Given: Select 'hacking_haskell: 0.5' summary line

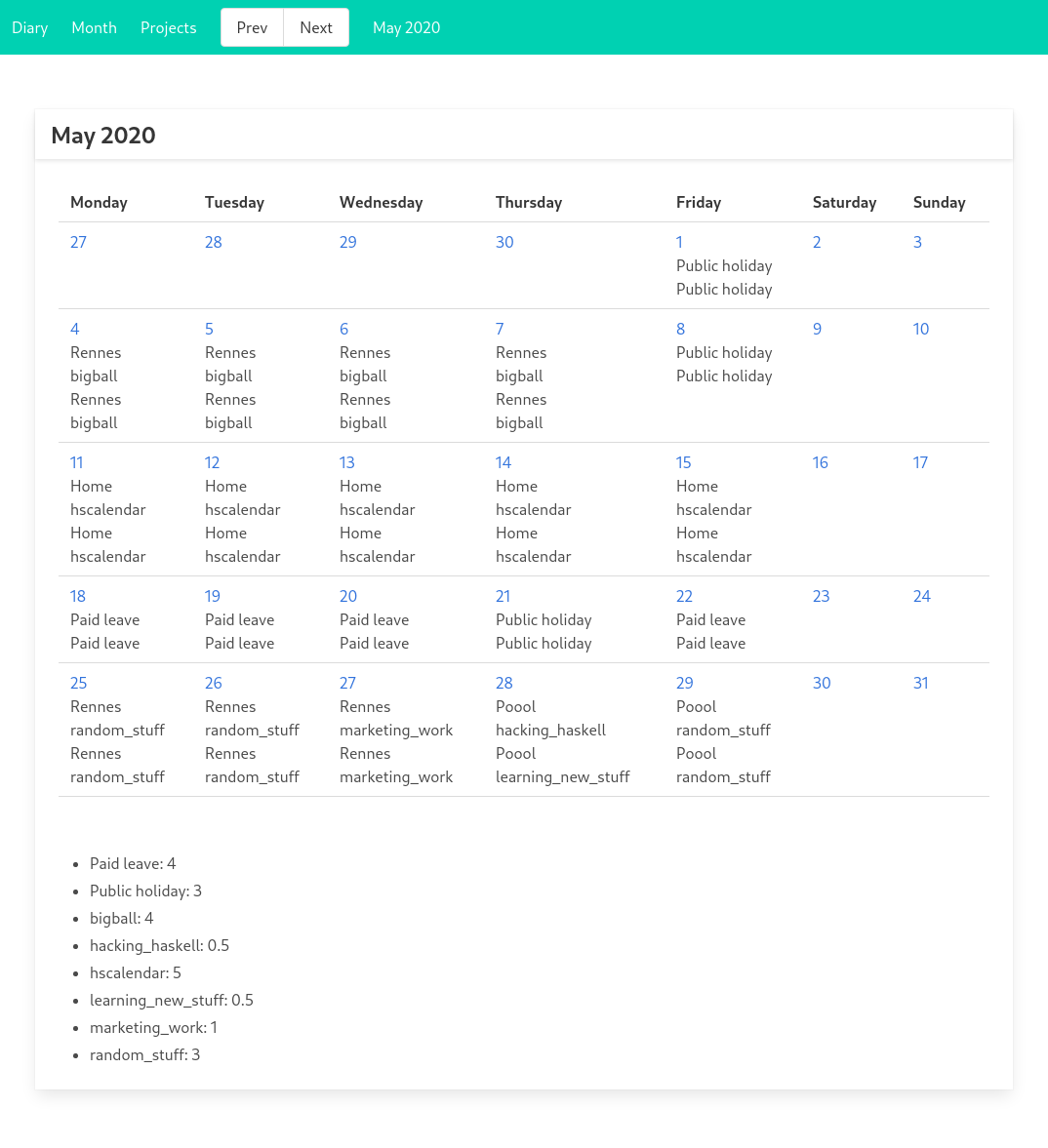Looking at the screenshot, I should point(160,946).
